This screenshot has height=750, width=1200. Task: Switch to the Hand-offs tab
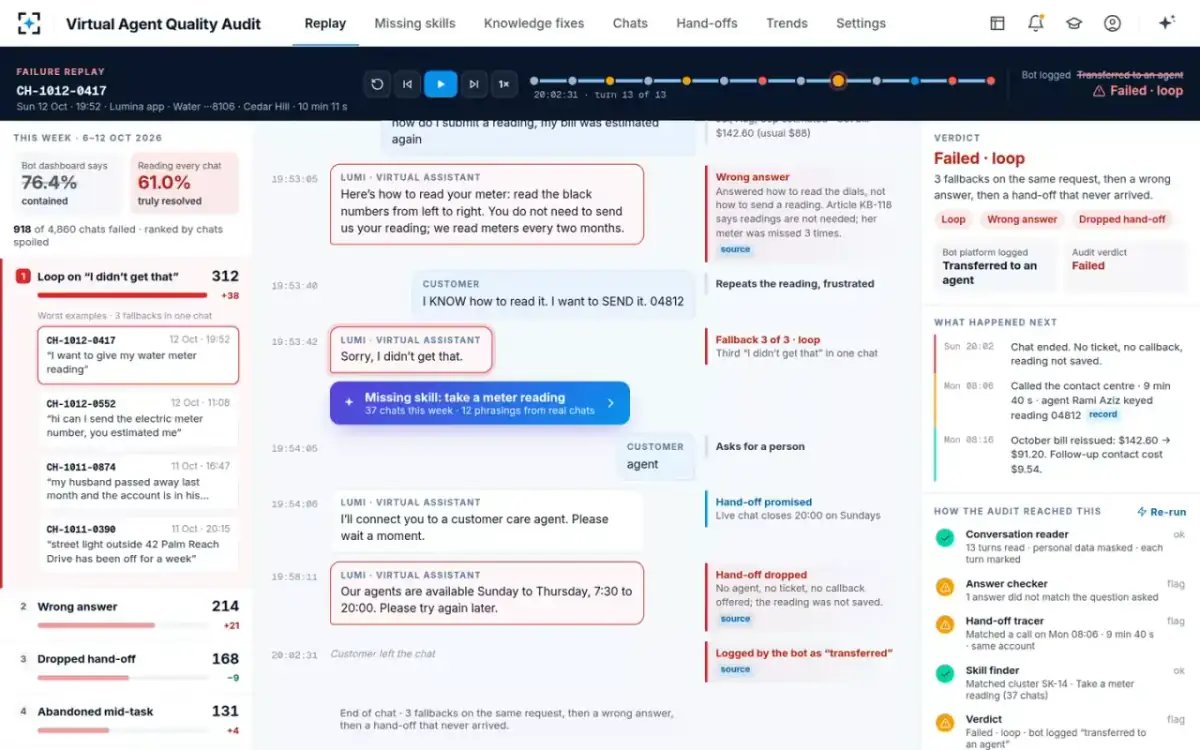[707, 23]
